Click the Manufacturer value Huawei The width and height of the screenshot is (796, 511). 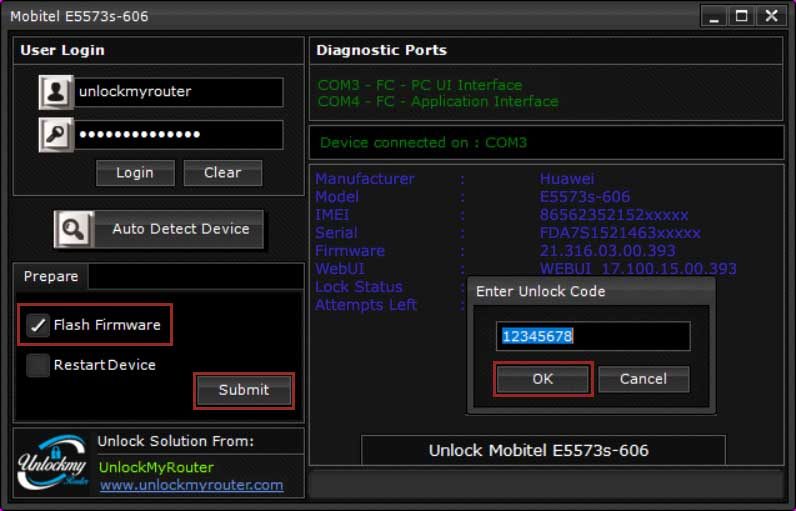[567, 179]
